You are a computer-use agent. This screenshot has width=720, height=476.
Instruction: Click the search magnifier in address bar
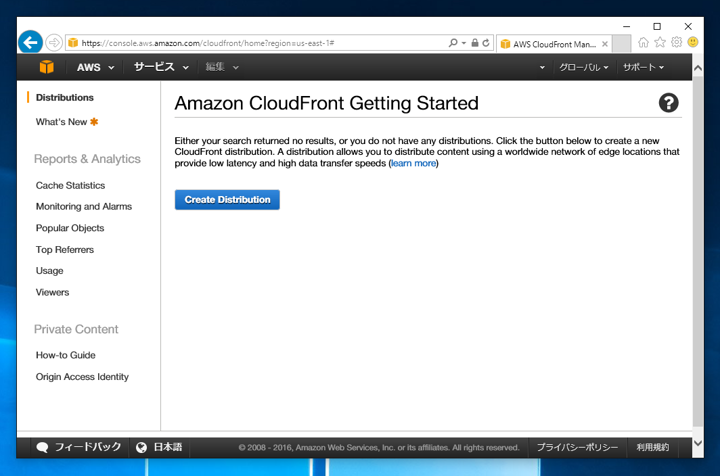453,43
